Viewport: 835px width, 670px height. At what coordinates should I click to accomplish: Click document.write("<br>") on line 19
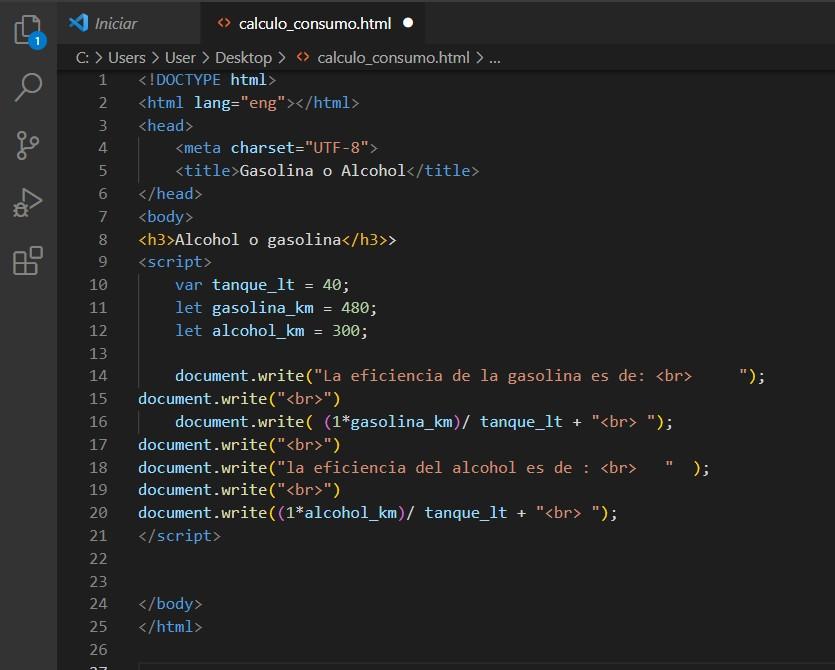(239, 490)
